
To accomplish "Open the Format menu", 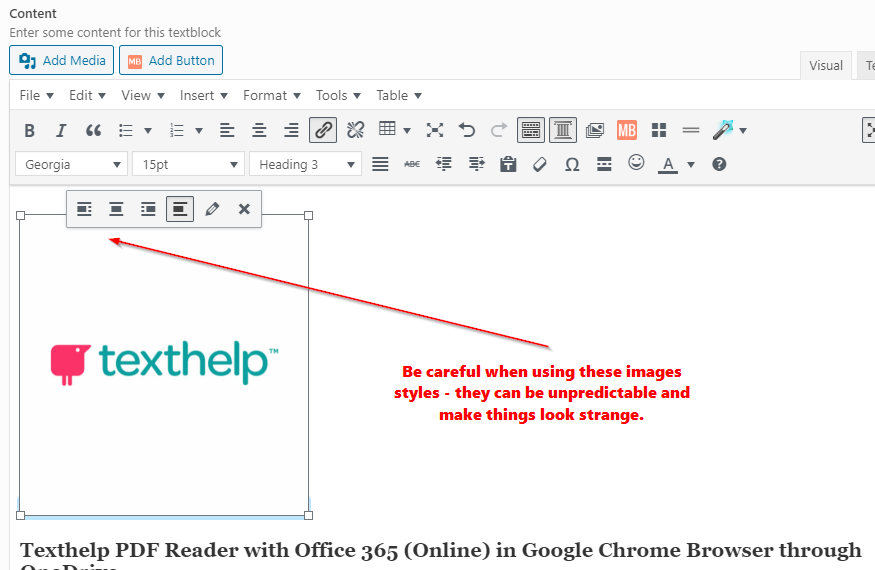I will tap(272, 95).
